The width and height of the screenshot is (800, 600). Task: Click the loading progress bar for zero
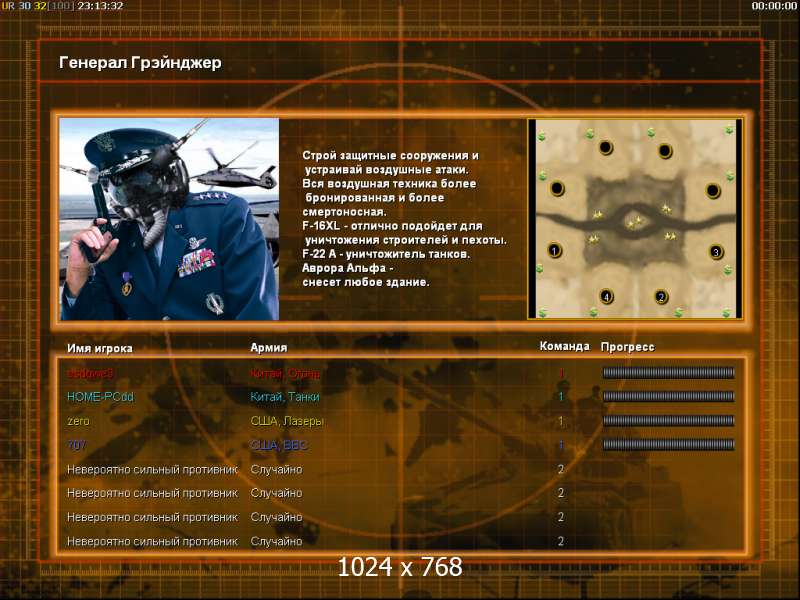tap(668, 421)
